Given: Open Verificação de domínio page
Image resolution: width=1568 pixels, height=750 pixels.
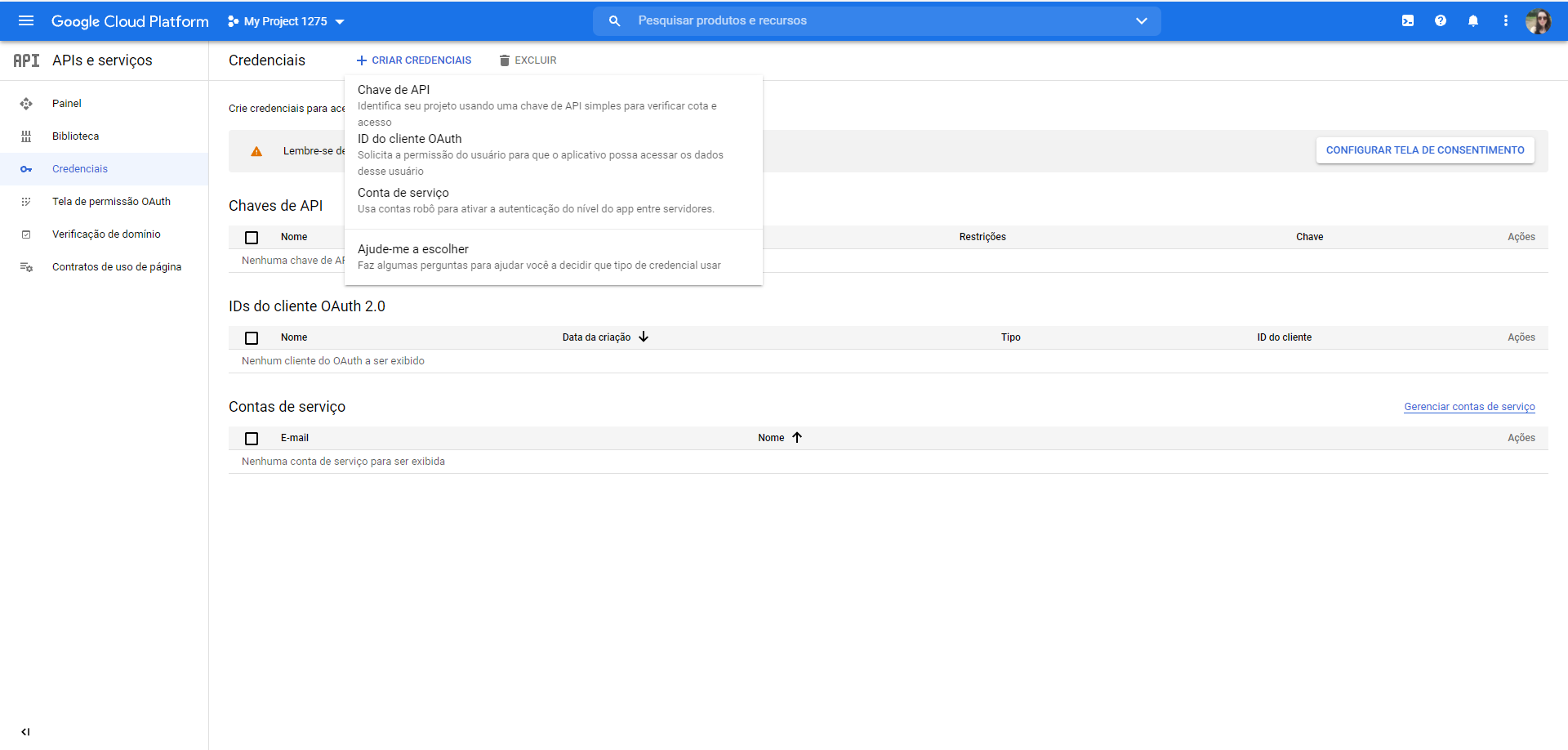Looking at the screenshot, I should [x=106, y=234].
